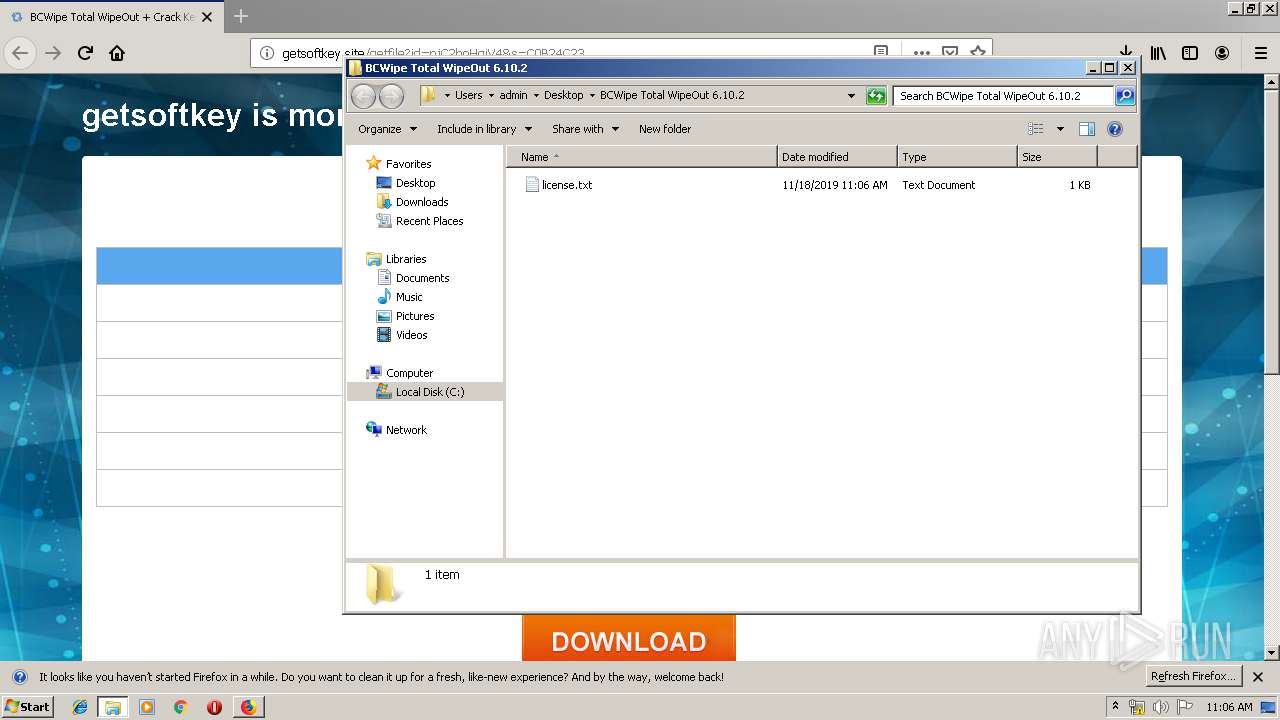Open new Firefox tab with plus button
The image size is (1280, 720).
(241, 16)
